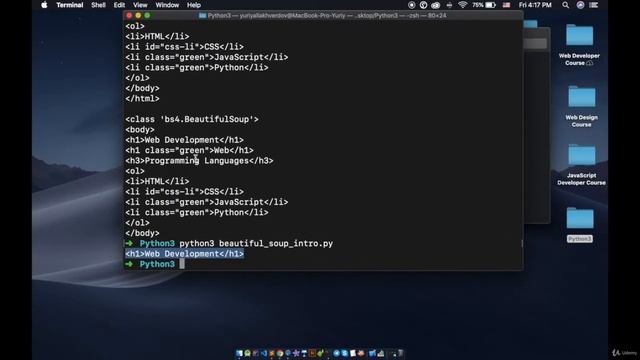Open the Help menu
640x360 pixels.
click(194, 5)
